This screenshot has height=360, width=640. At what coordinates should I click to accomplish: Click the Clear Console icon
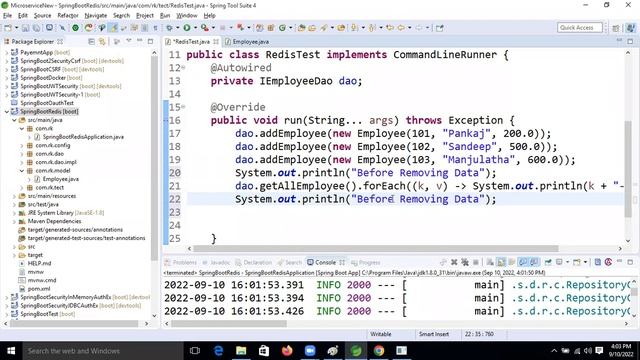(x=490, y=262)
